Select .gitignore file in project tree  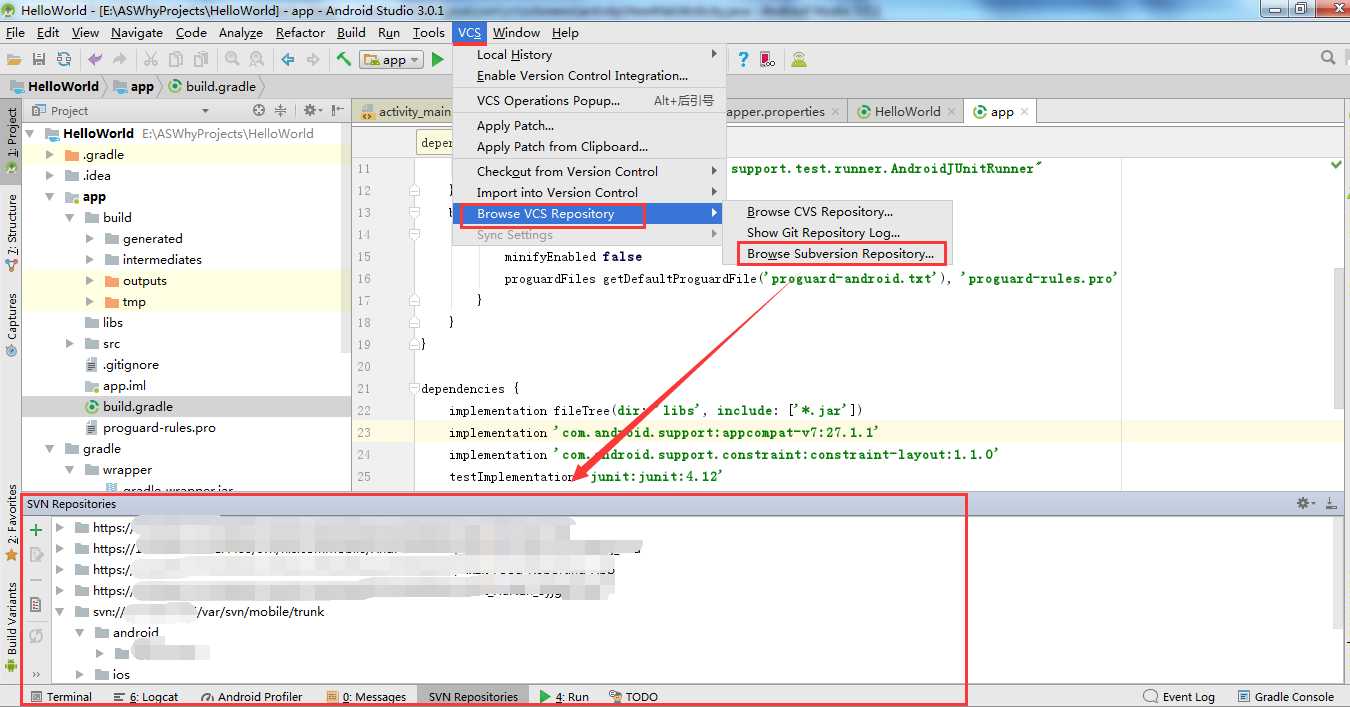tap(130, 365)
